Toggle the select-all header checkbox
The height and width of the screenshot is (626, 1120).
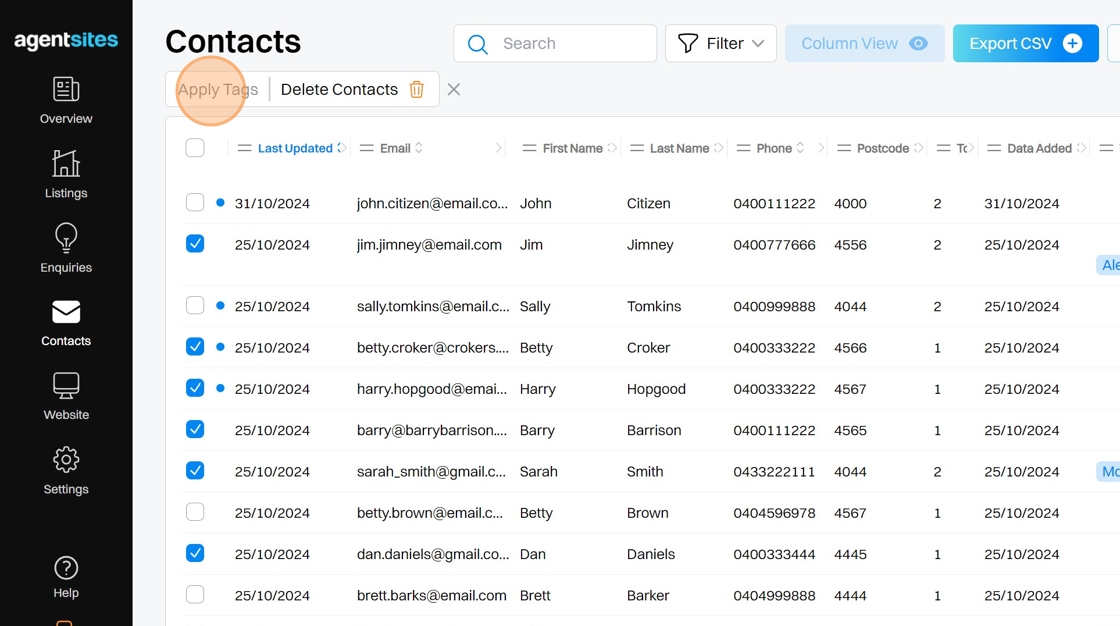(x=195, y=148)
